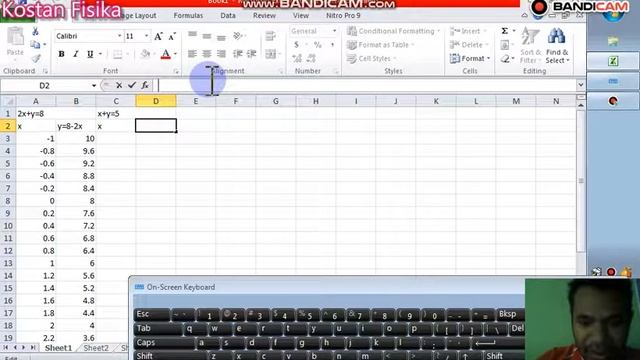Expand the formula bar chevron
This screenshot has width=640, height=360.
coord(580,85)
